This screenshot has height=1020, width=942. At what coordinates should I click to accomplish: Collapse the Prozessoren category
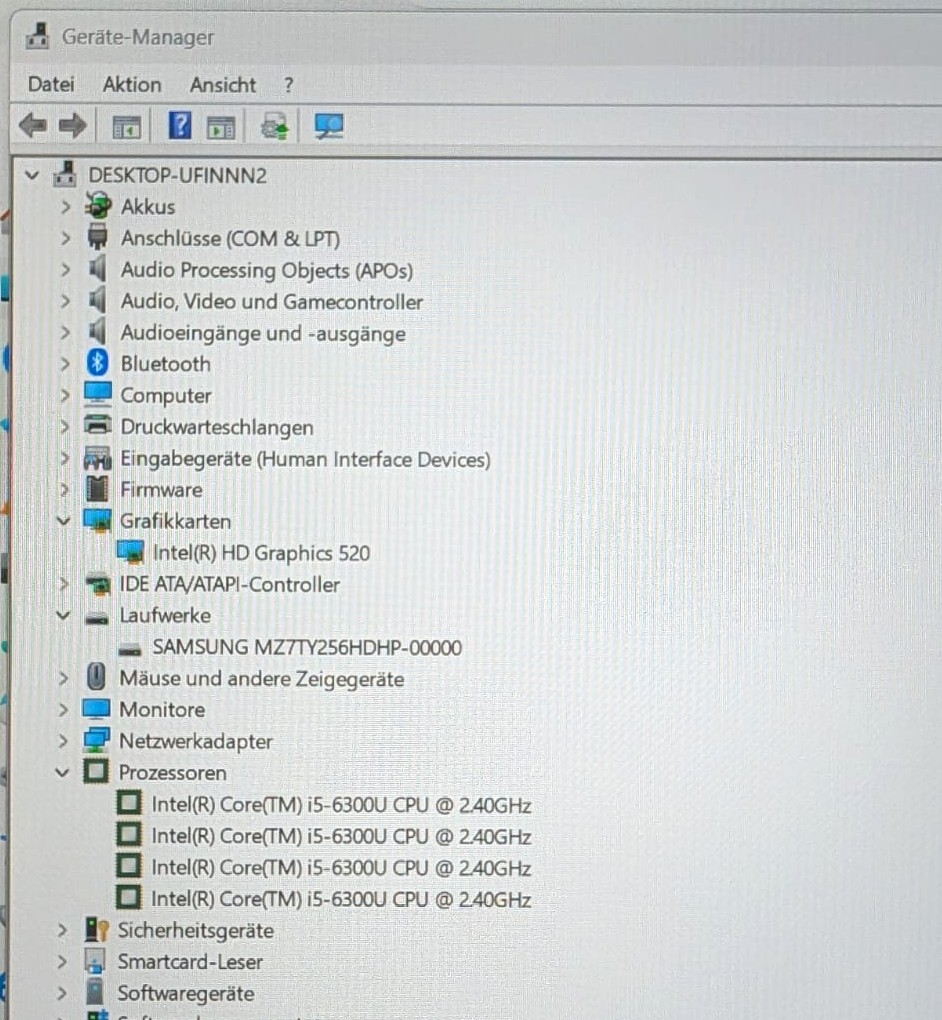[62, 772]
